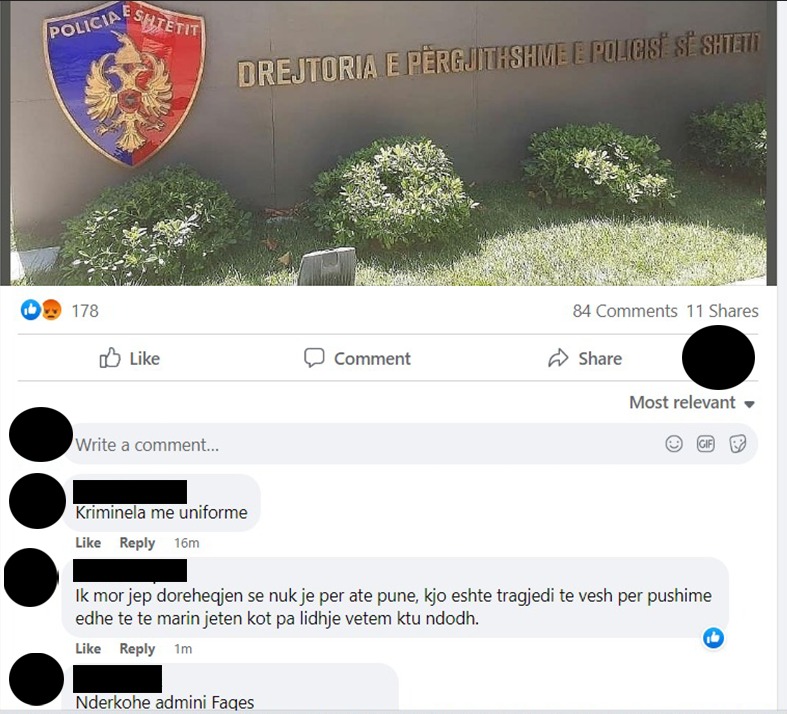This screenshot has height=714, width=787.
Task: Open the sticker picker in the comment box
Action: pyautogui.click(x=737, y=444)
